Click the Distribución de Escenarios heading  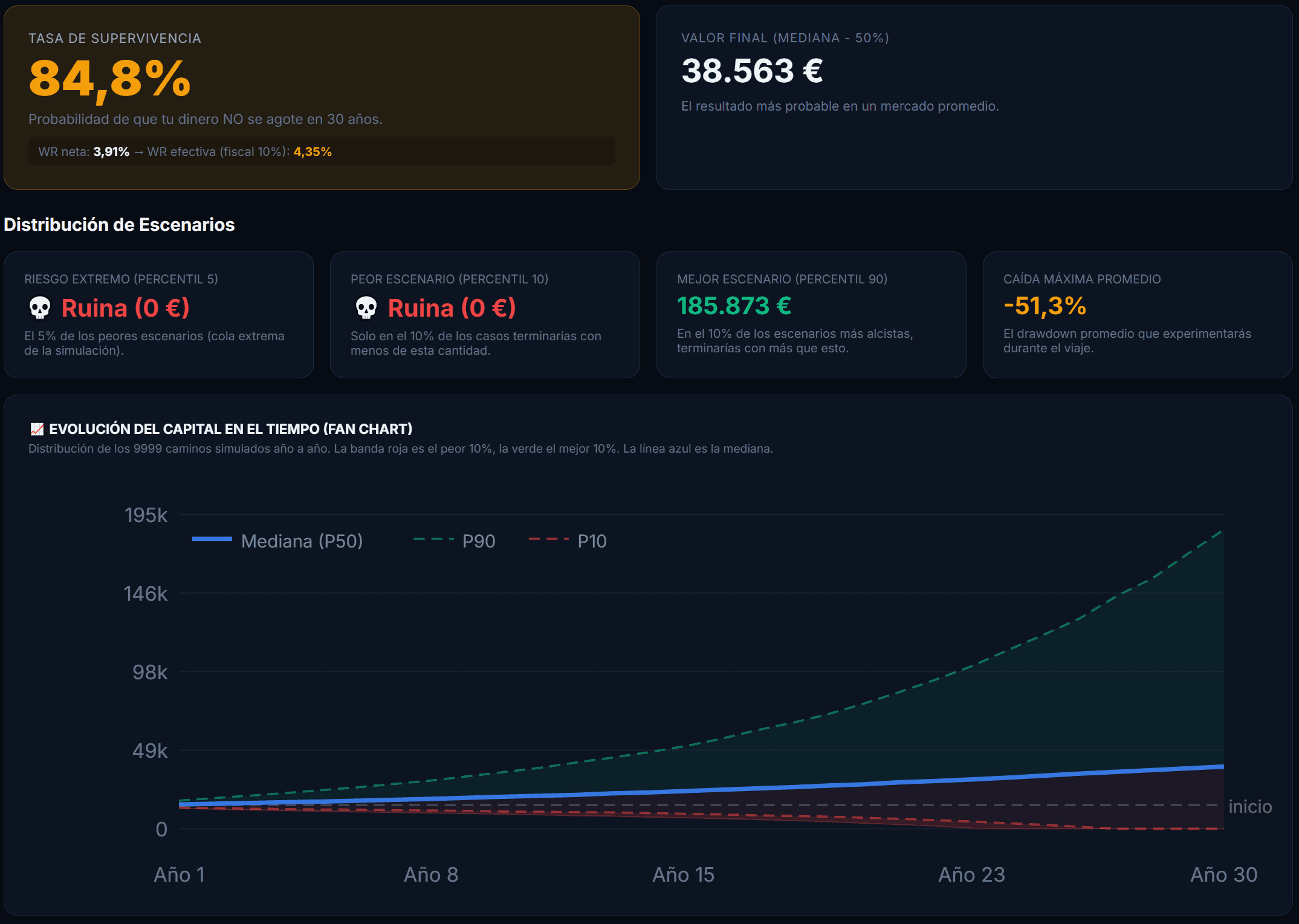pyautogui.click(x=119, y=225)
